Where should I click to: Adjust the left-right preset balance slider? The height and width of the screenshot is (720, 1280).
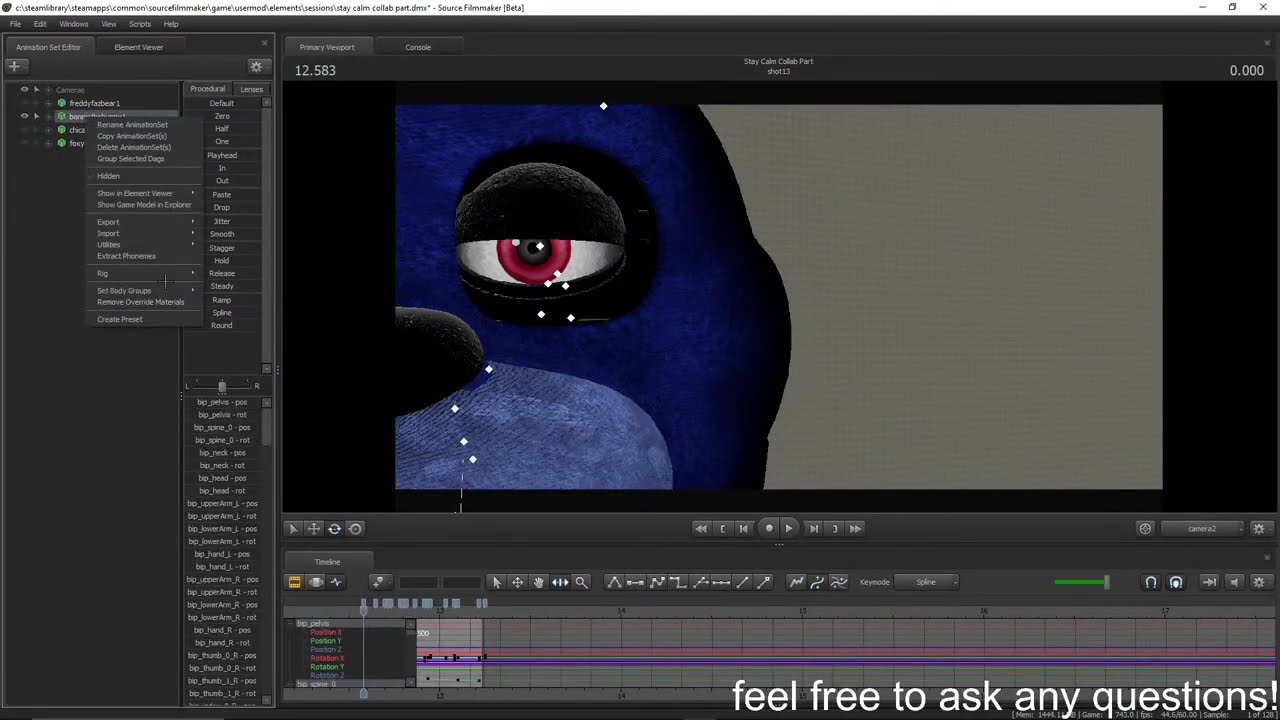222,386
